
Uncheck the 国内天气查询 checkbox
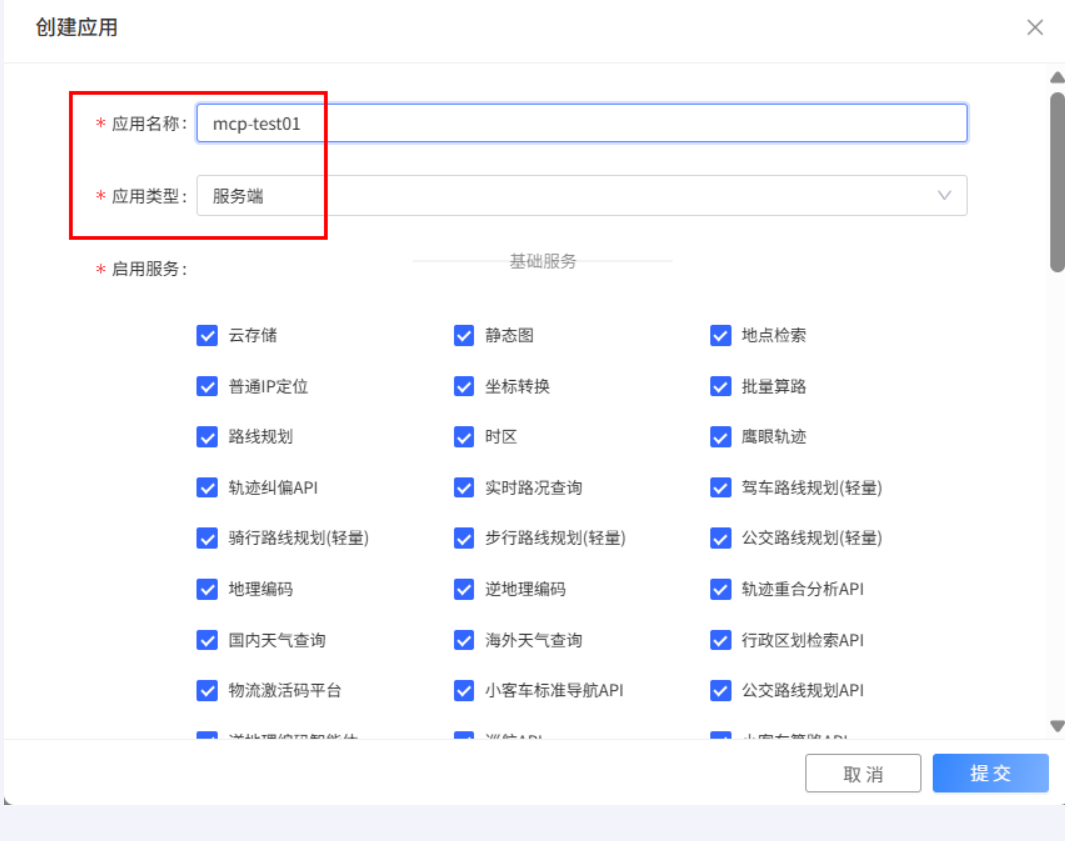(207, 640)
